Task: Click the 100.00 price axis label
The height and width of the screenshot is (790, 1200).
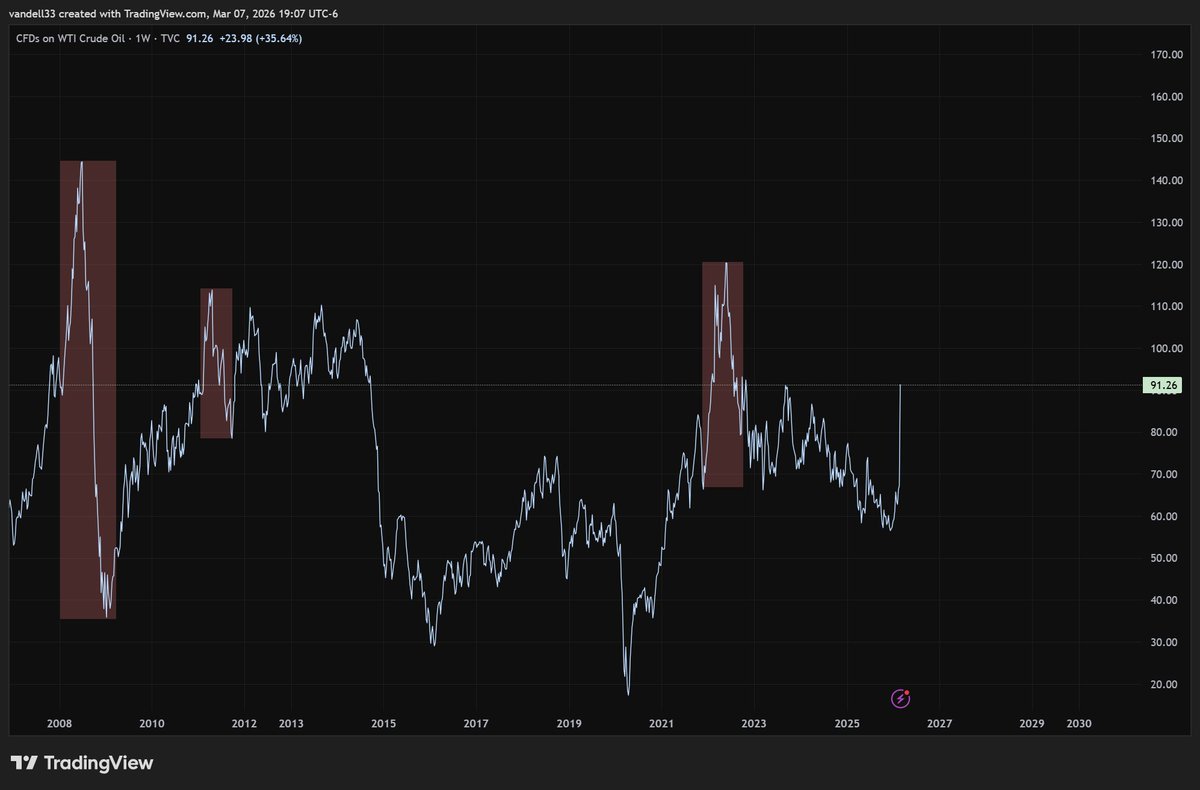Action: coord(1166,349)
